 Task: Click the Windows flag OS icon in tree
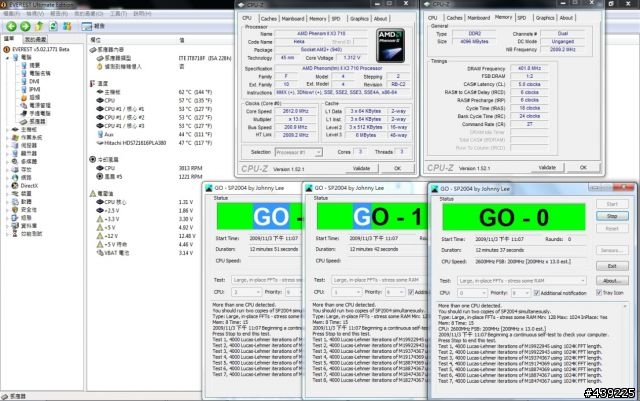pos(15,138)
